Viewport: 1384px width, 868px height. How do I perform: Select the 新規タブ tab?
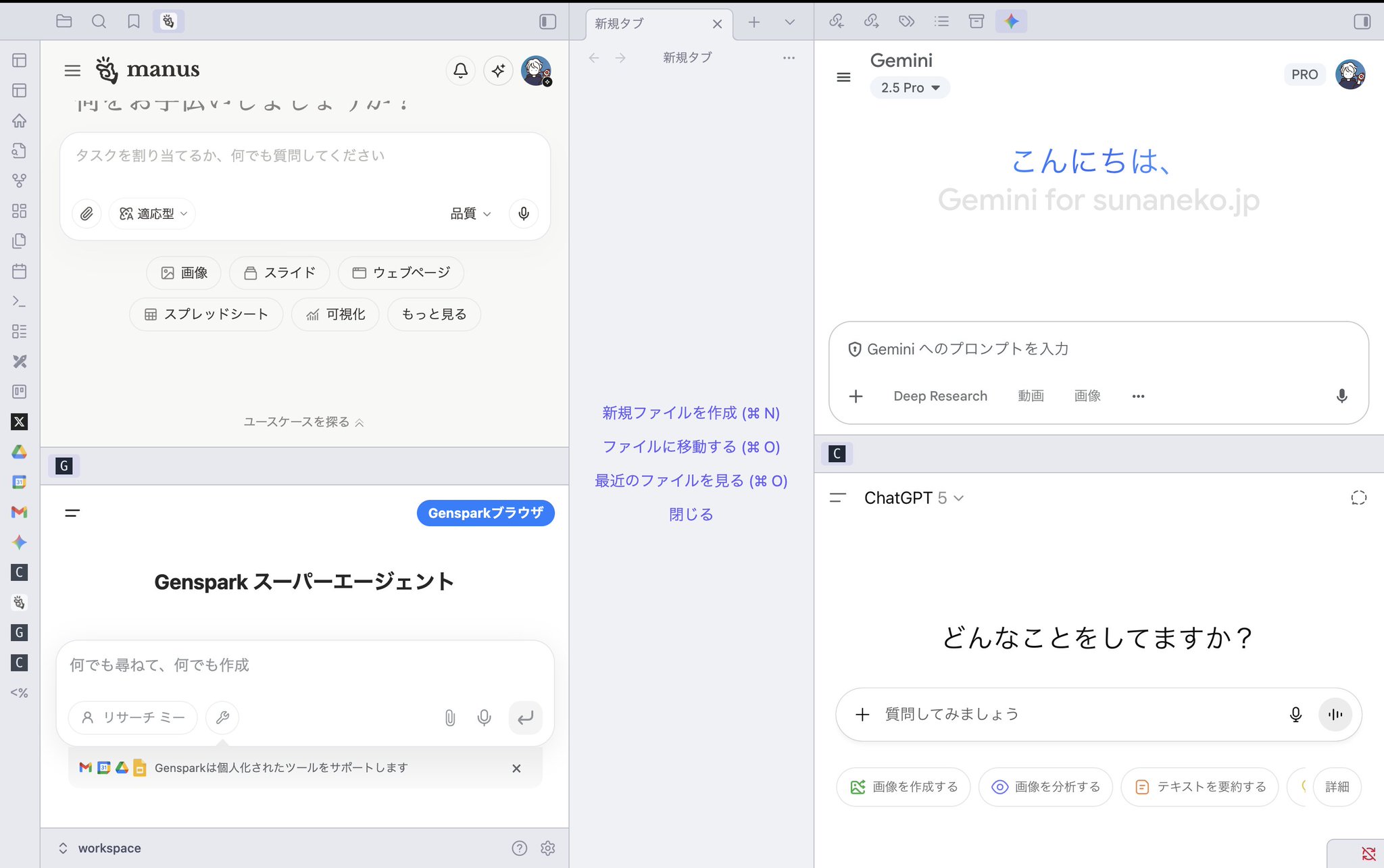click(659, 24)
